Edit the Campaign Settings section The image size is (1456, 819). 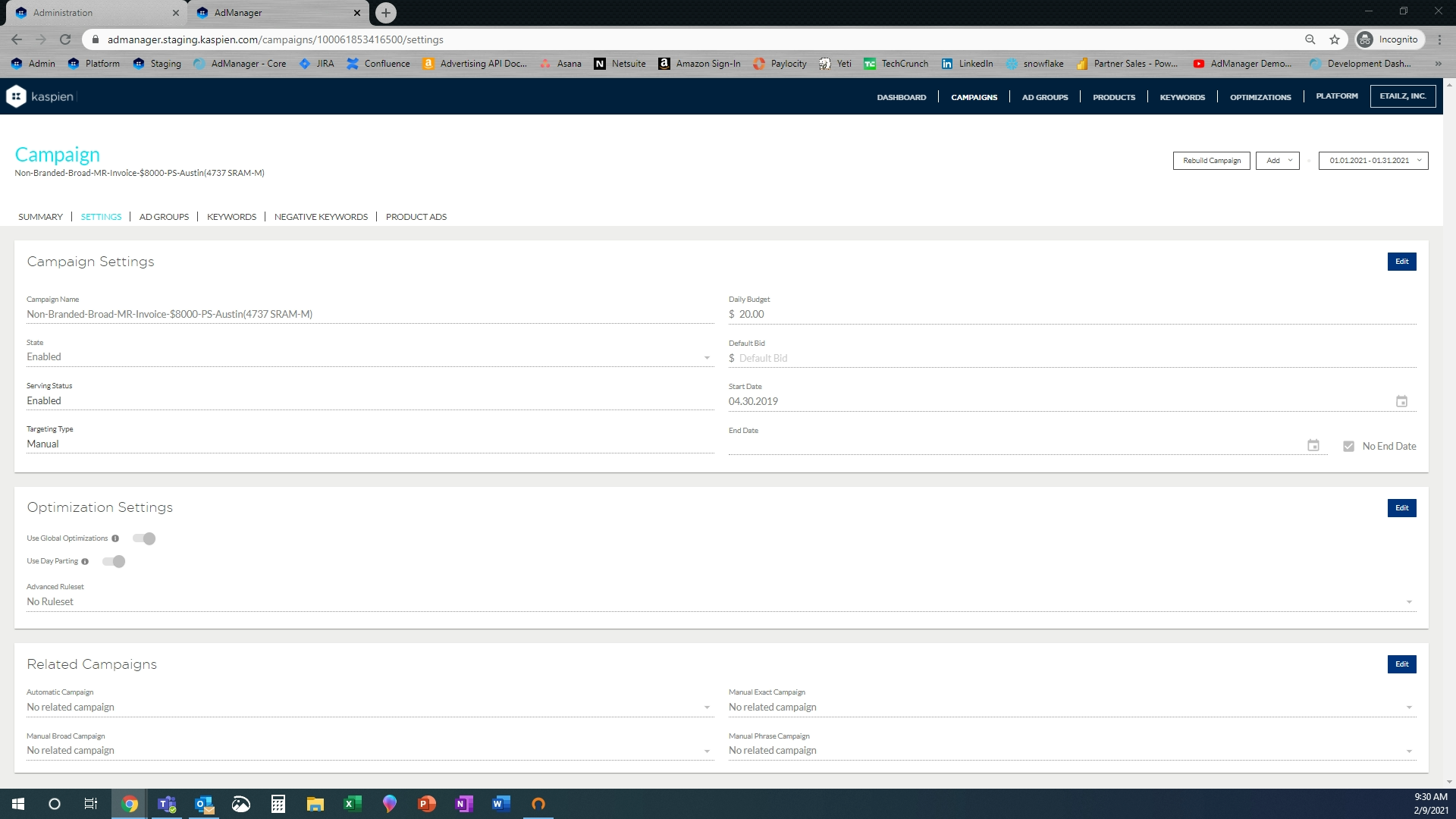[x=1401, y=262]
